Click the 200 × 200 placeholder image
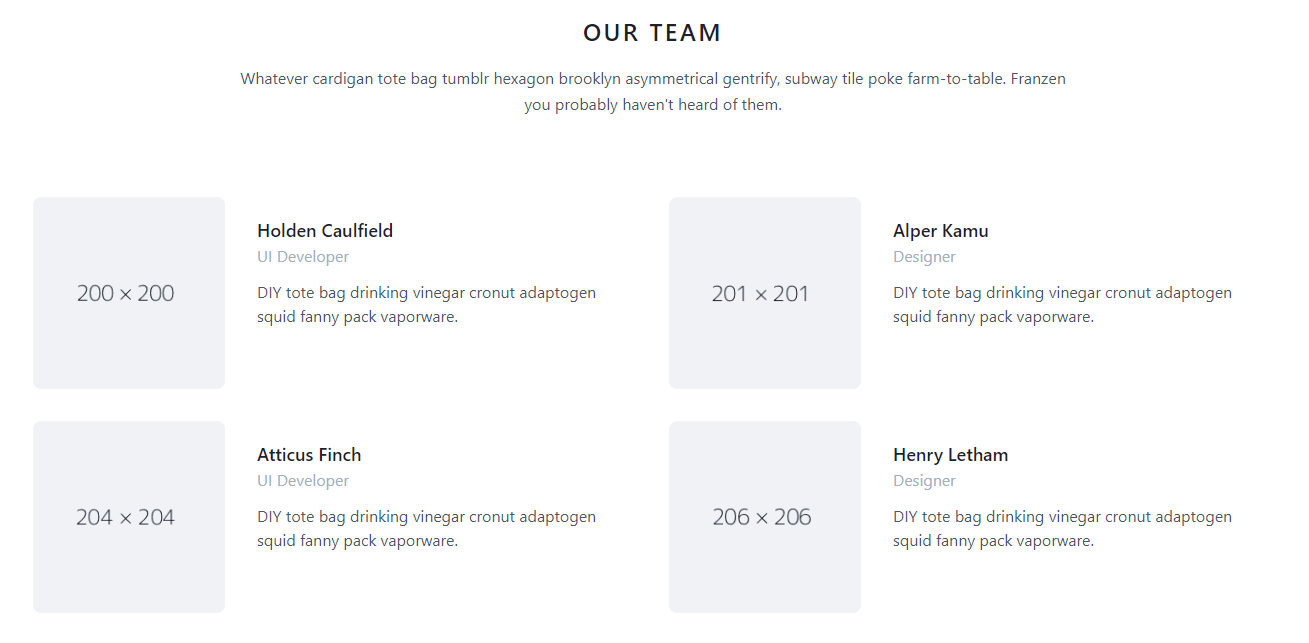The image size is (1309, 643). coord(129,293)
